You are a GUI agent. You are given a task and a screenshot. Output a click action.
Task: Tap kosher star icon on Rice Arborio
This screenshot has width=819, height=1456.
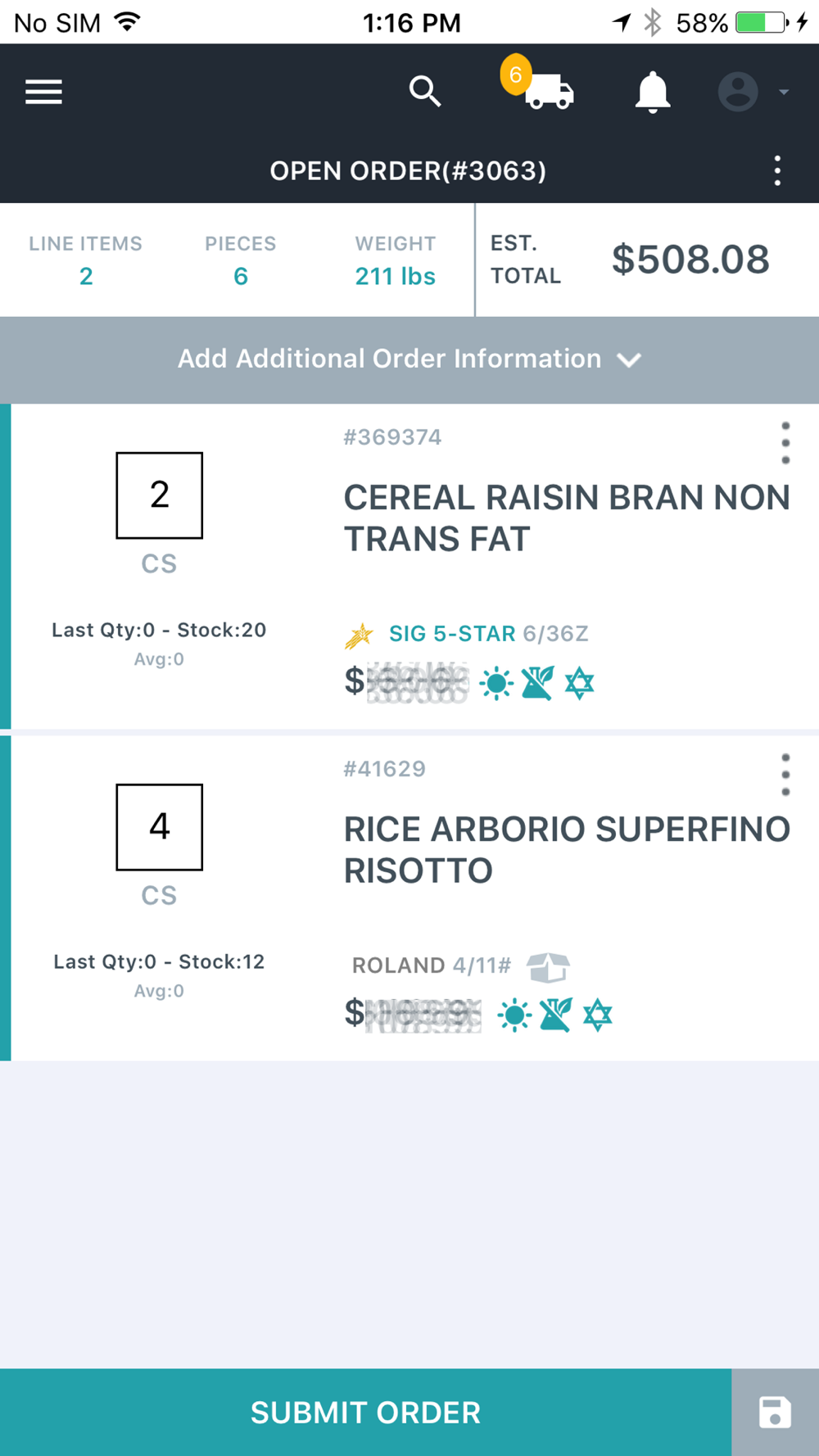[x=598, y=1015]
